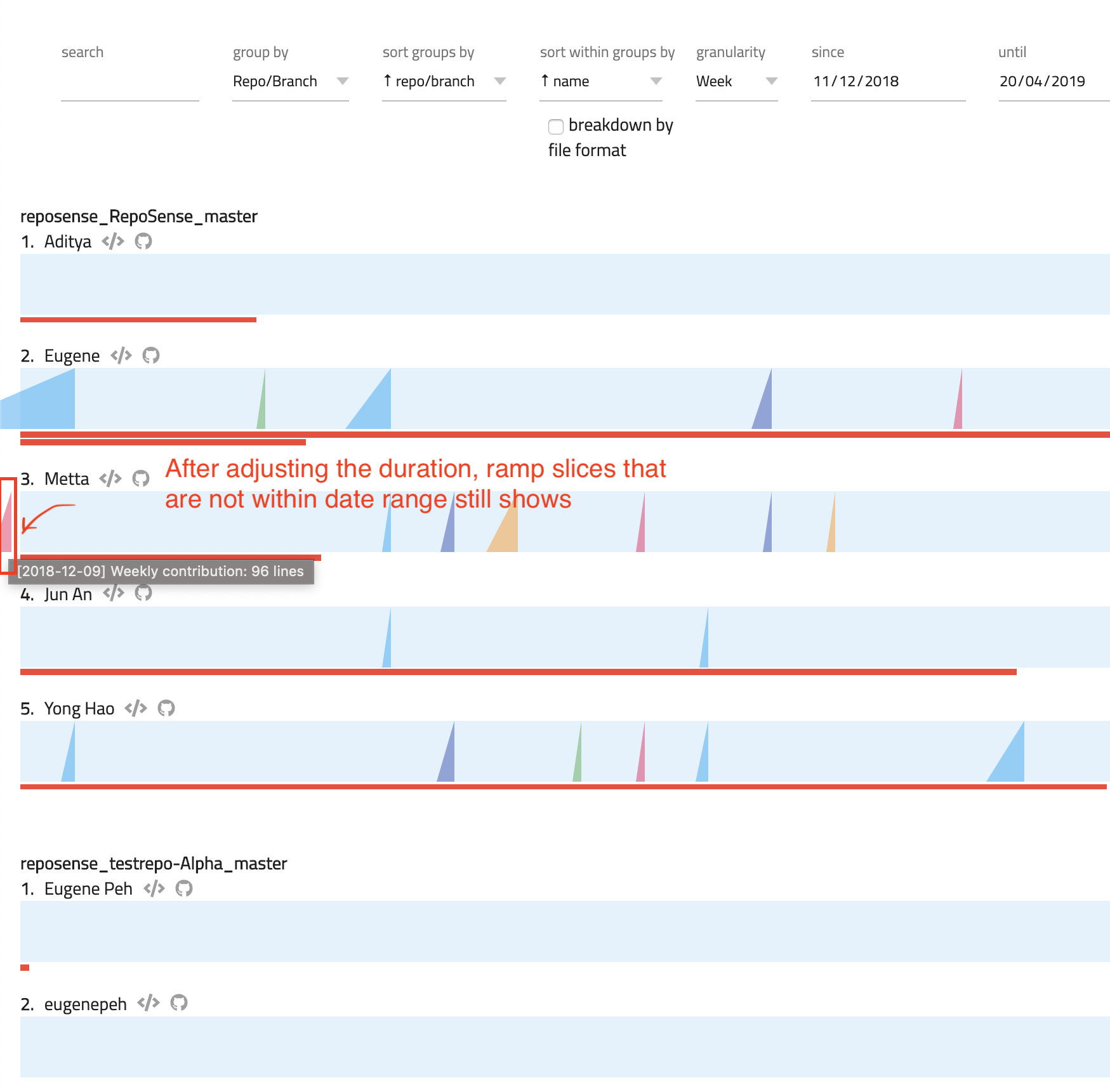Open the group by Repo/Branch dropdown
Screen dimensions: 1110x1092
pyautogui.click(x=291, y=81)
